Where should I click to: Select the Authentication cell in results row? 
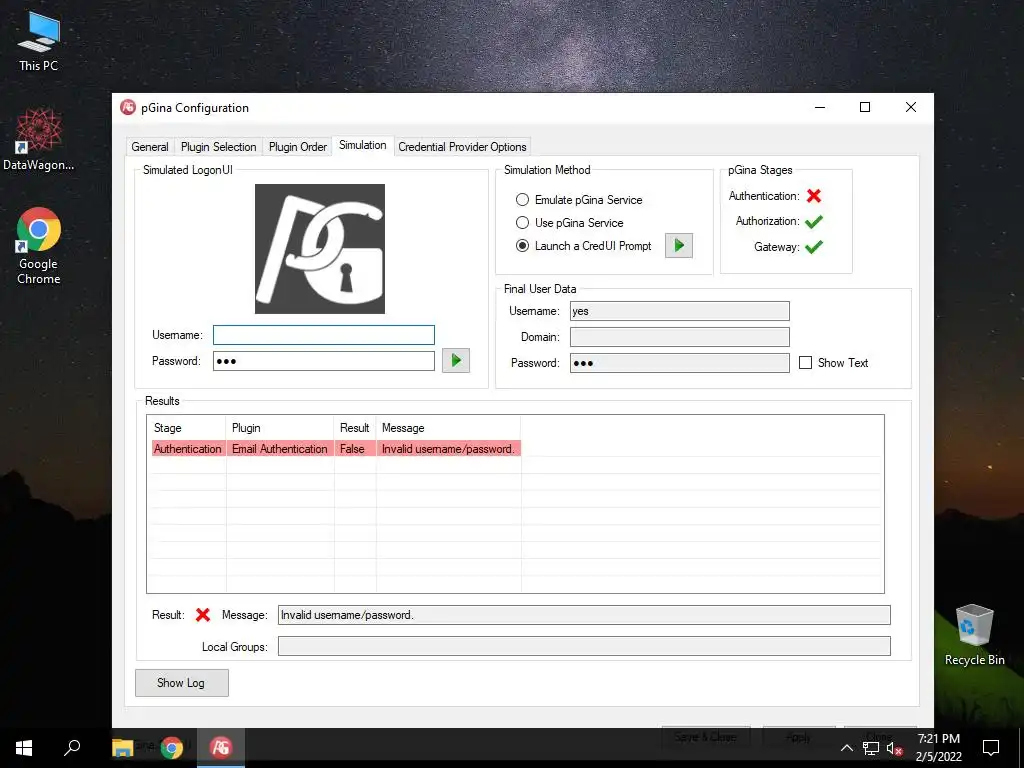coord(187,449)
